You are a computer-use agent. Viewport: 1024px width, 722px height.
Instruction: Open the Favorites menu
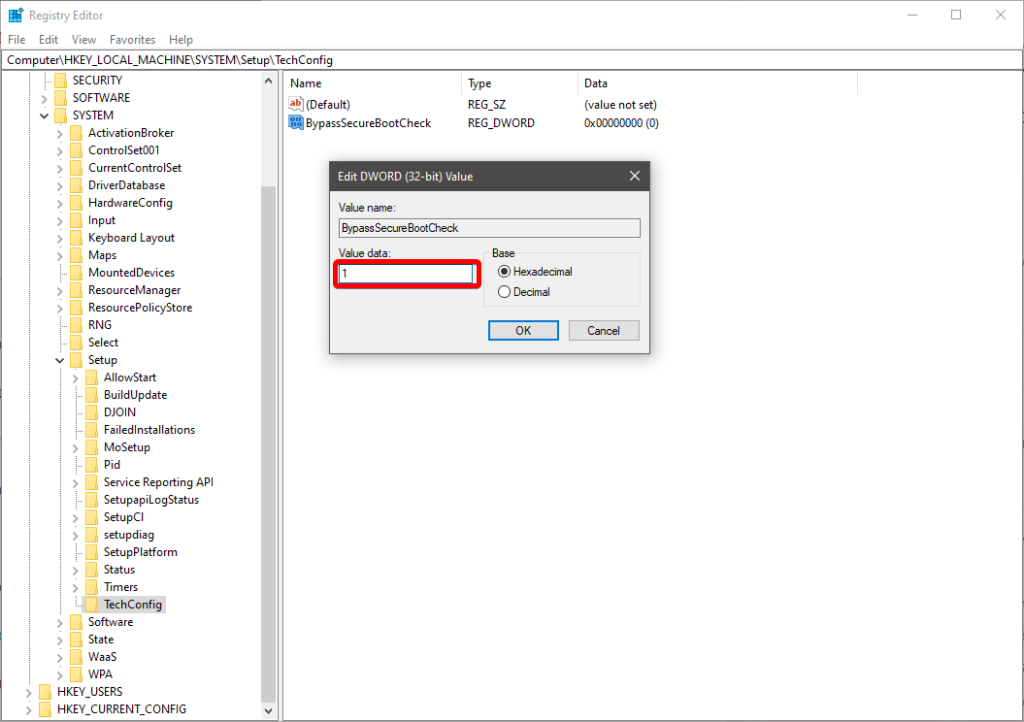pyautogui.click(x=133, y=40)
